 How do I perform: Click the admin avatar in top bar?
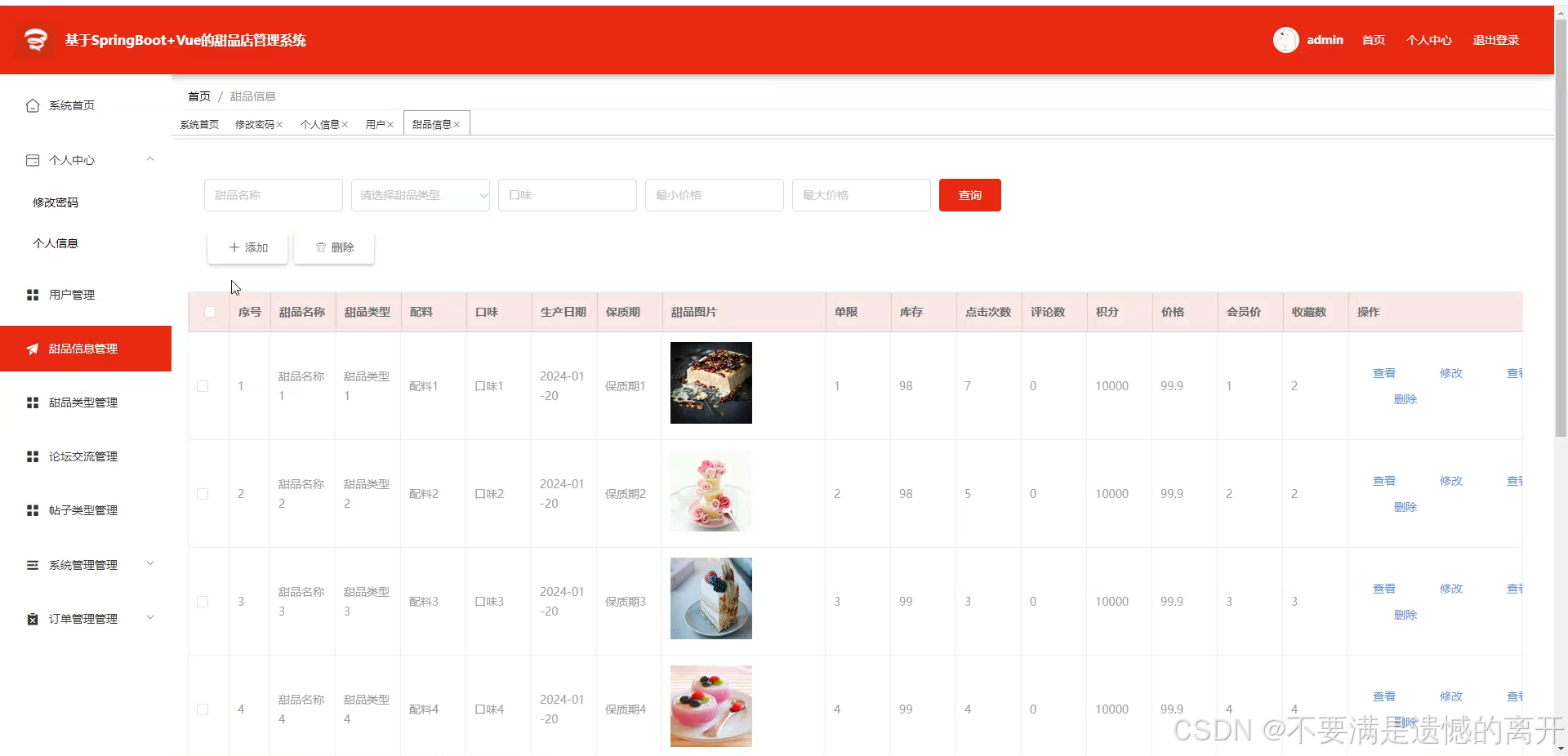click(1285, 39)
